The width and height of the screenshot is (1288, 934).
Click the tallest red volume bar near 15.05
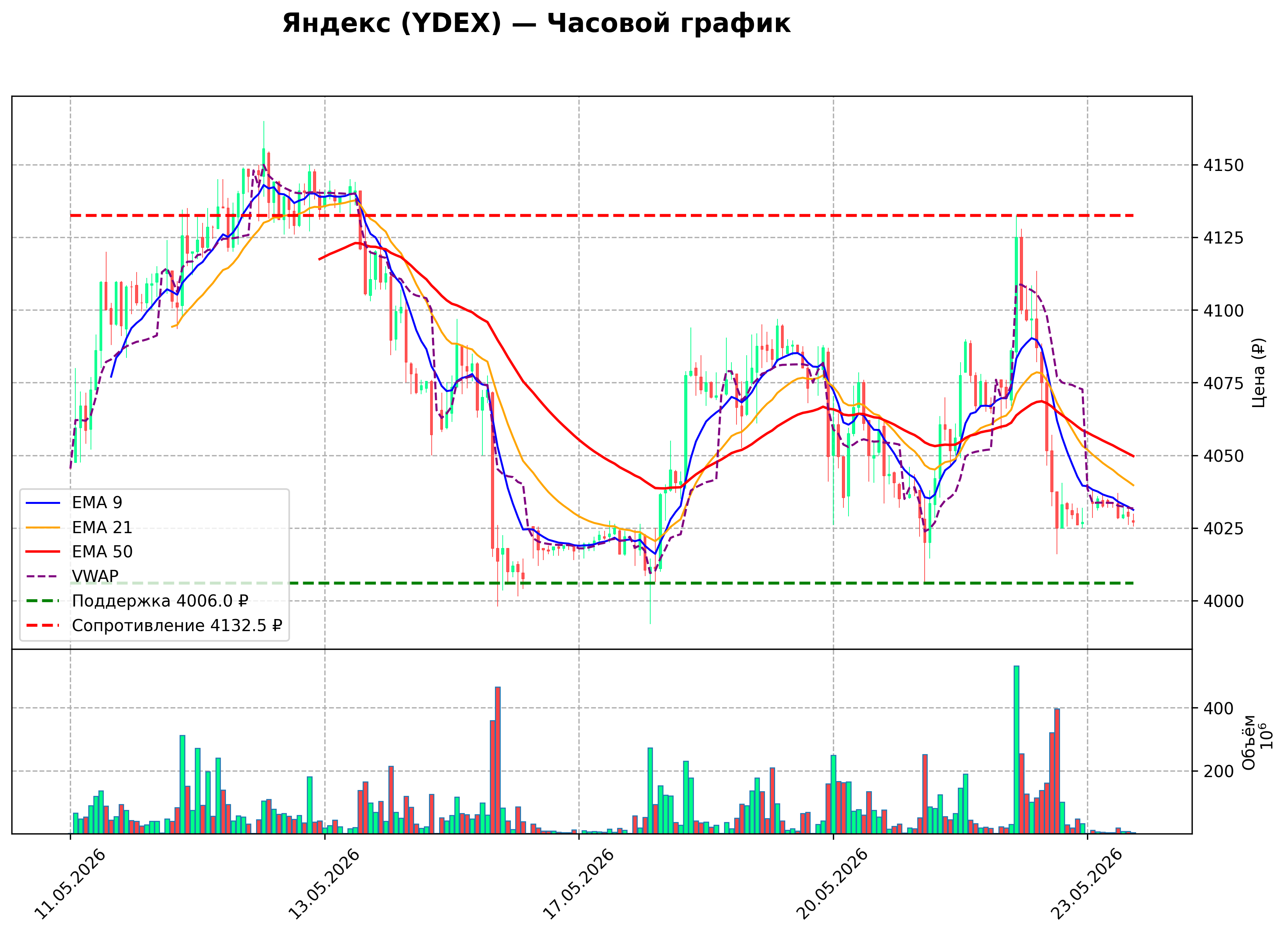498,760
